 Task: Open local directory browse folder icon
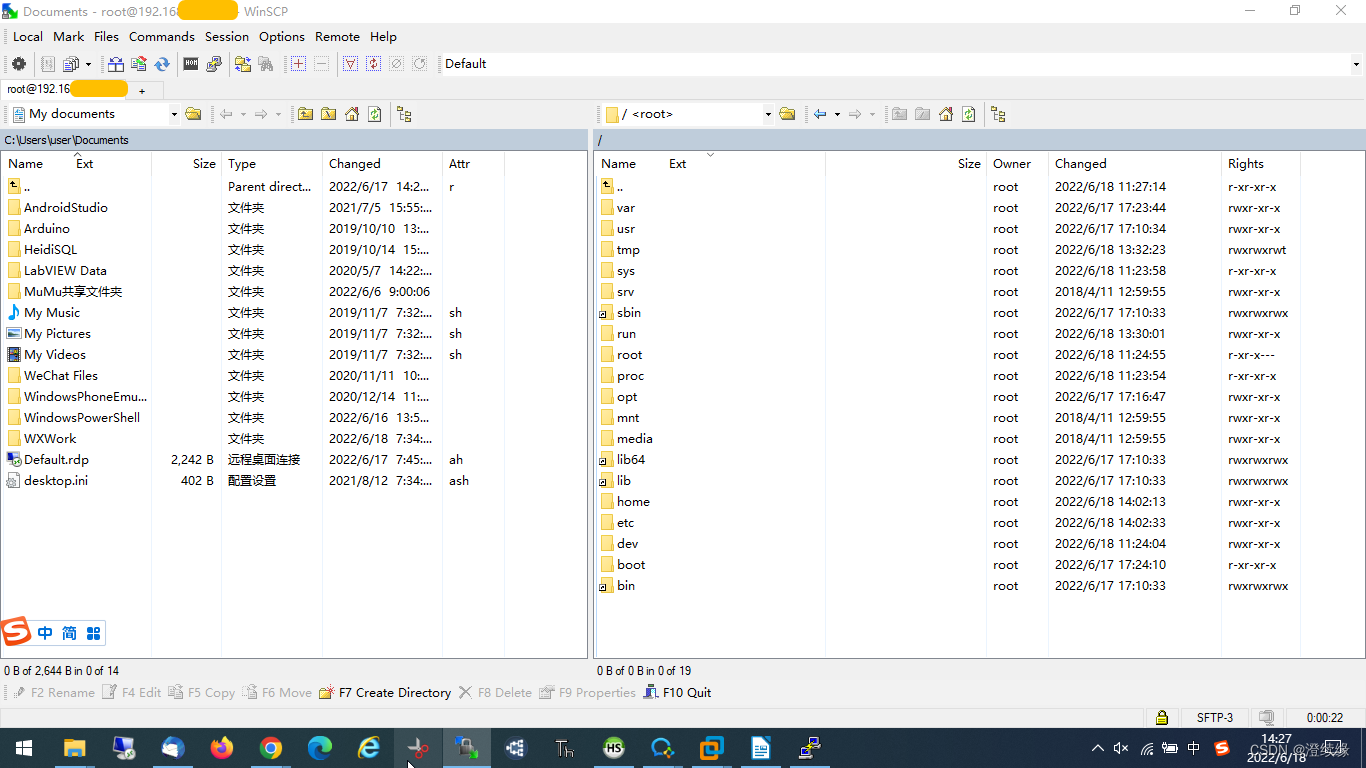point(193,114)
